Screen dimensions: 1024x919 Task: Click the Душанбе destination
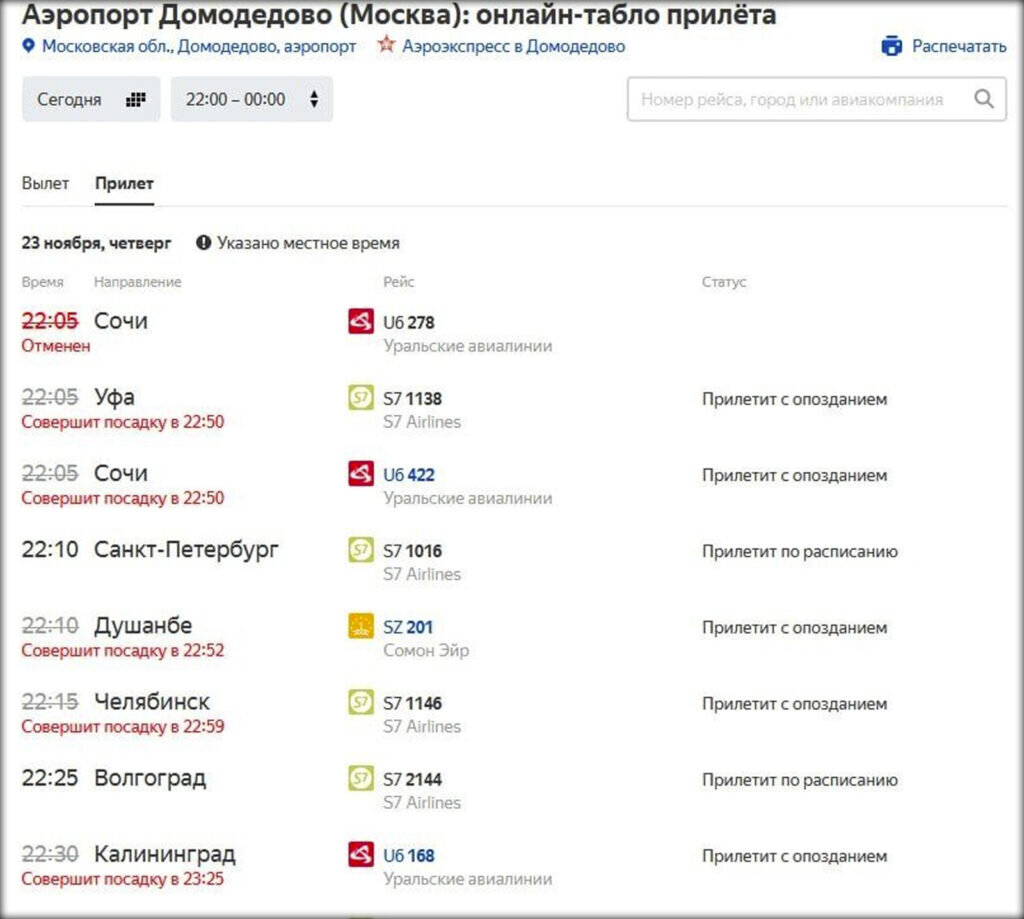click(x=143, y=626)
